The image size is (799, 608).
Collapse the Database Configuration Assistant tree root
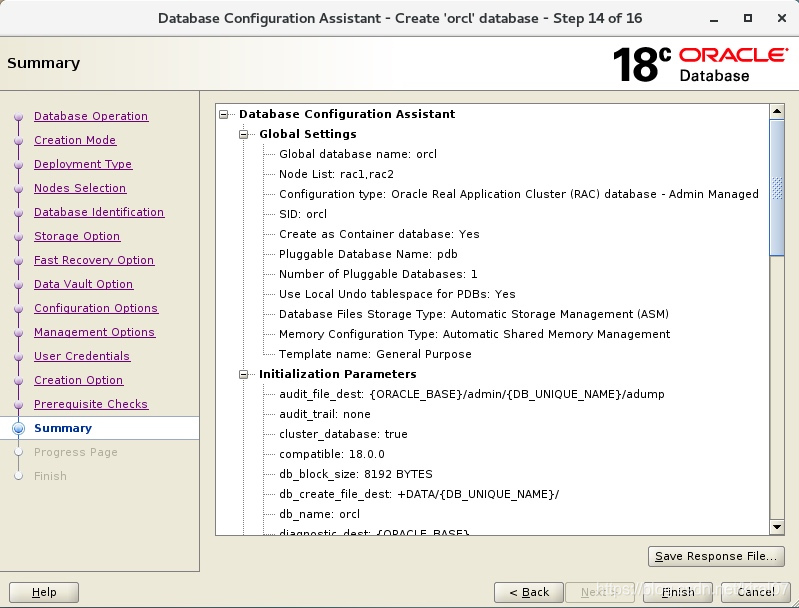[223, 114]
